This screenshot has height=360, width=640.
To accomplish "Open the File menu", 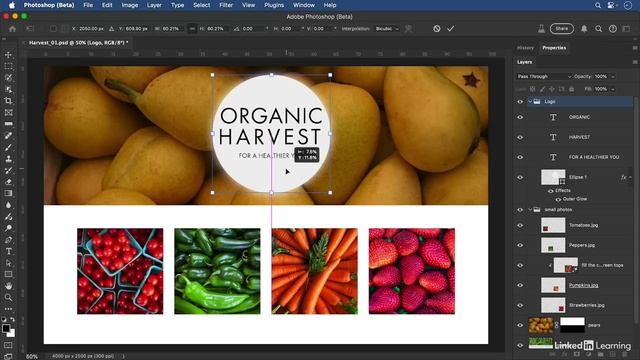I will tap(88, 5).
